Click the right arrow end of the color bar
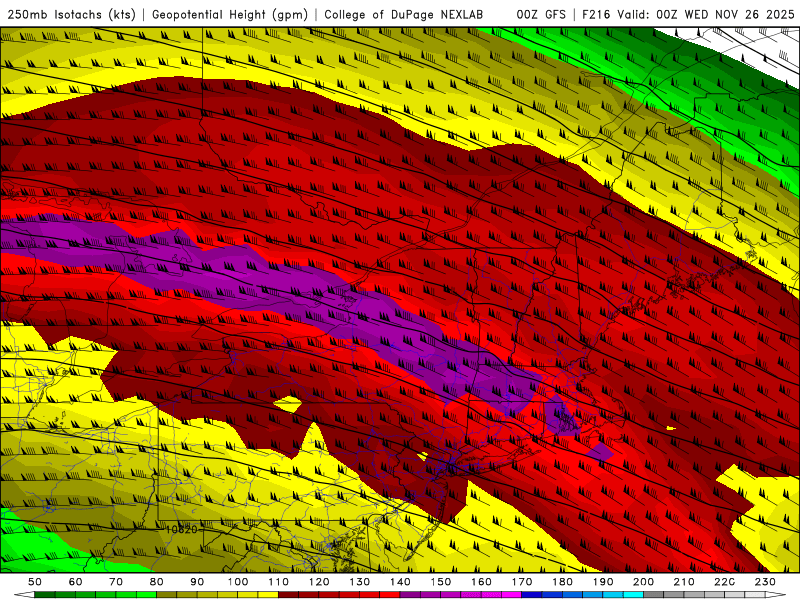Image resolution: width=800 pixels, height=600 pixels. click(x=775, y=594)
